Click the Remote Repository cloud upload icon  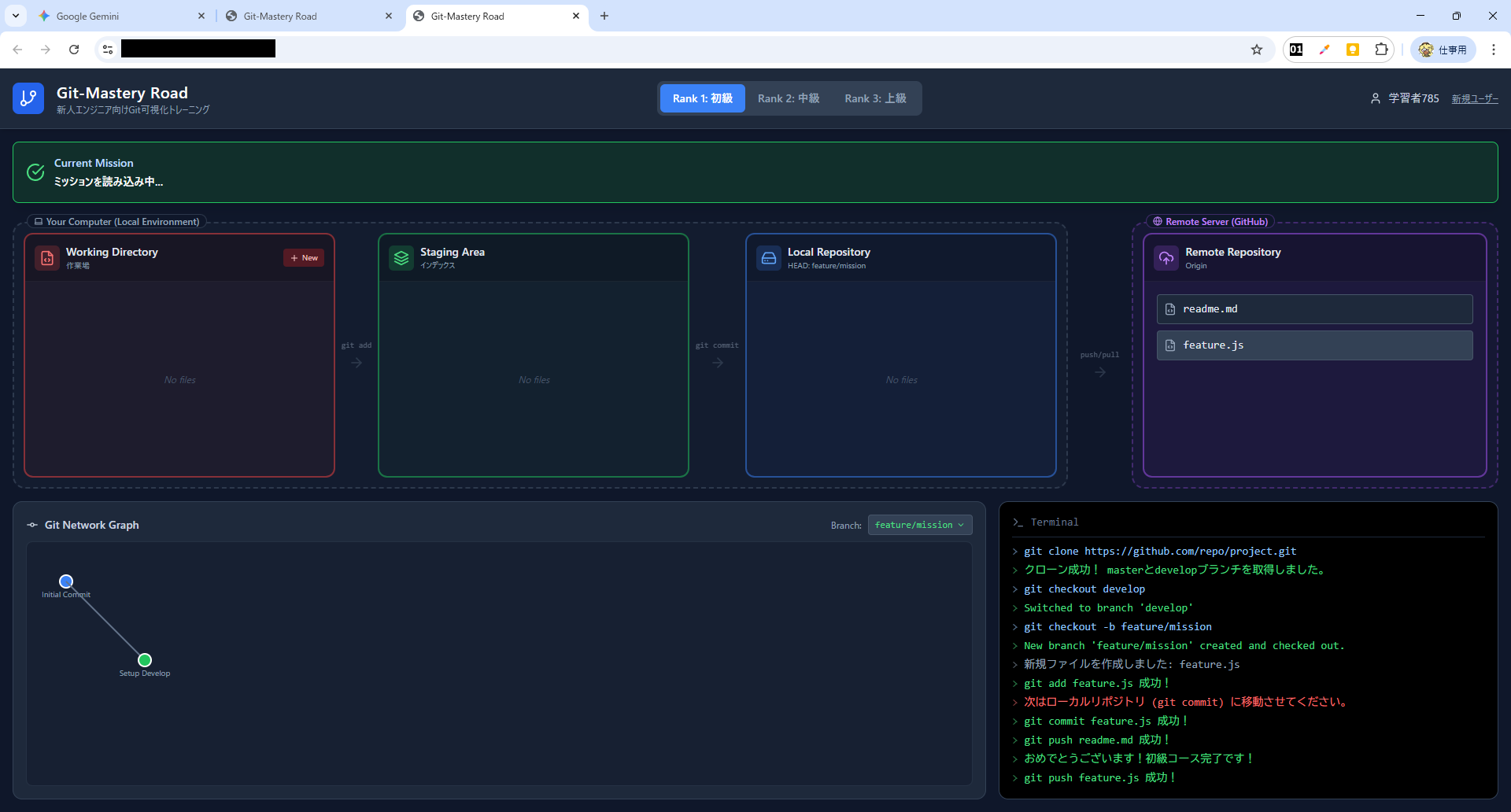tap(1166, 258)
